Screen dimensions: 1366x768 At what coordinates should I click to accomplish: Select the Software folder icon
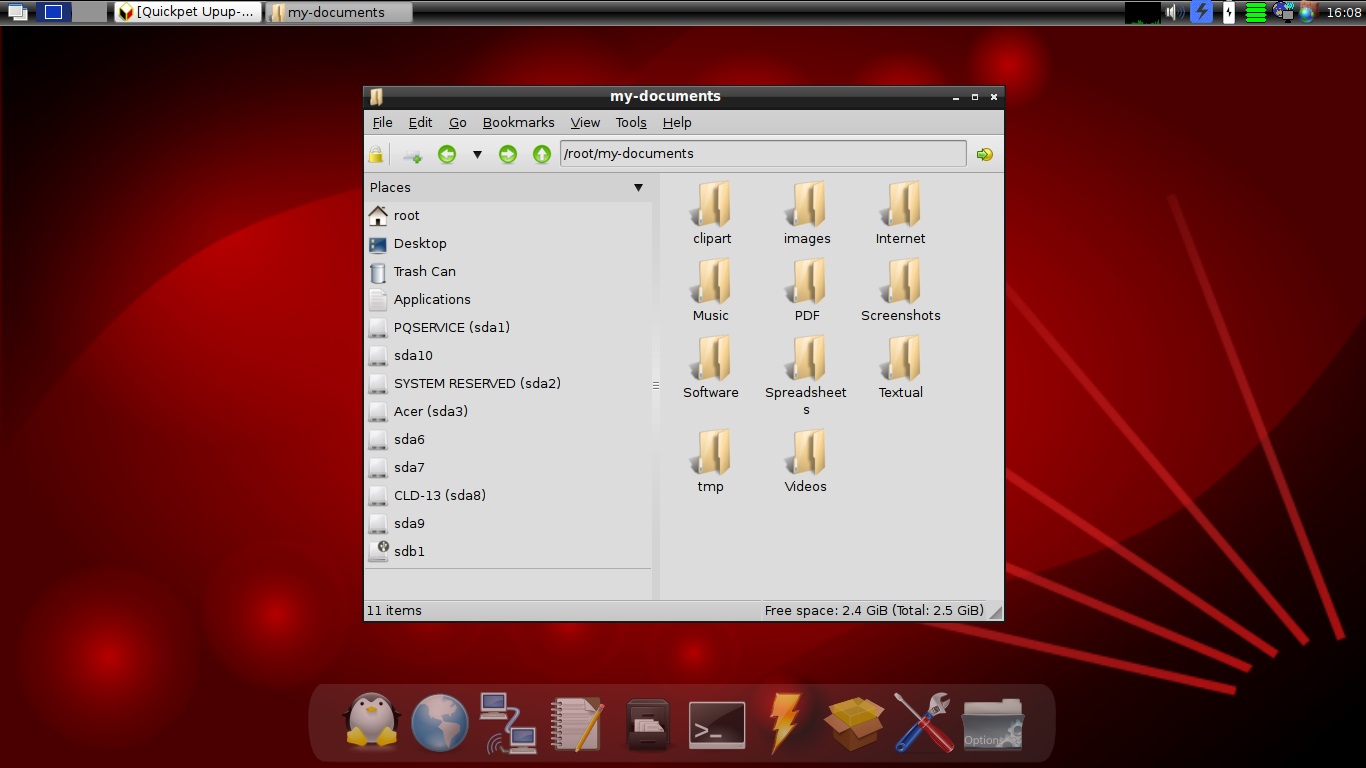[712, 358]
